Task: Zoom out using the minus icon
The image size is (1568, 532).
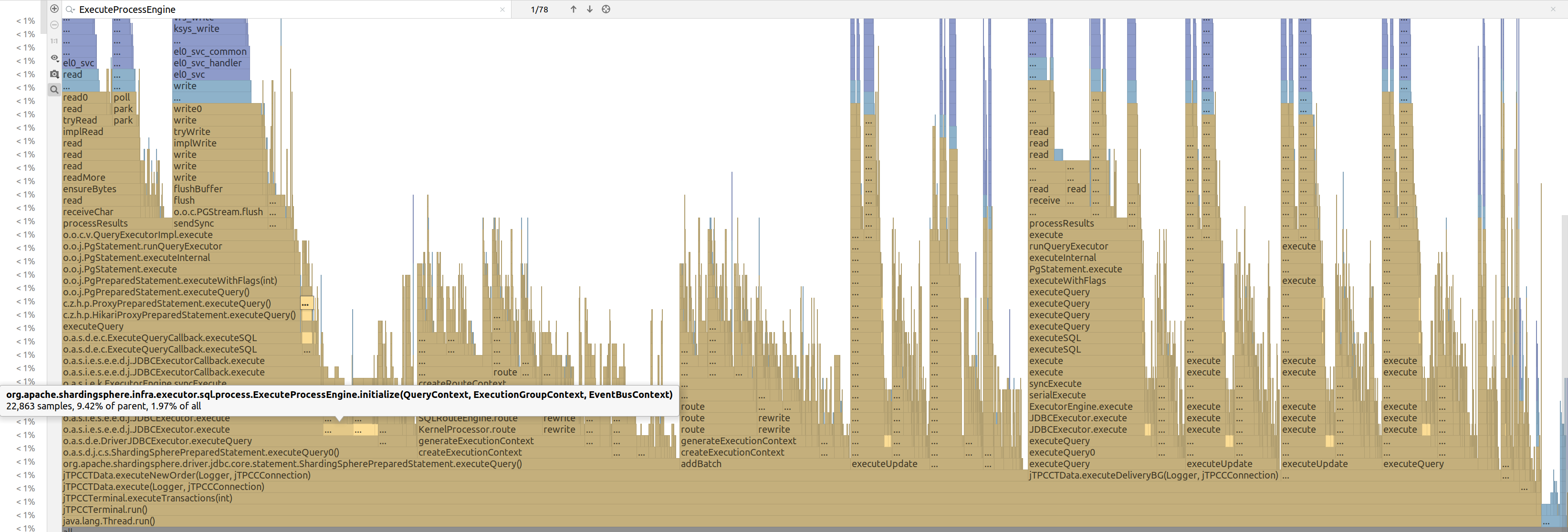Action: 54,24
